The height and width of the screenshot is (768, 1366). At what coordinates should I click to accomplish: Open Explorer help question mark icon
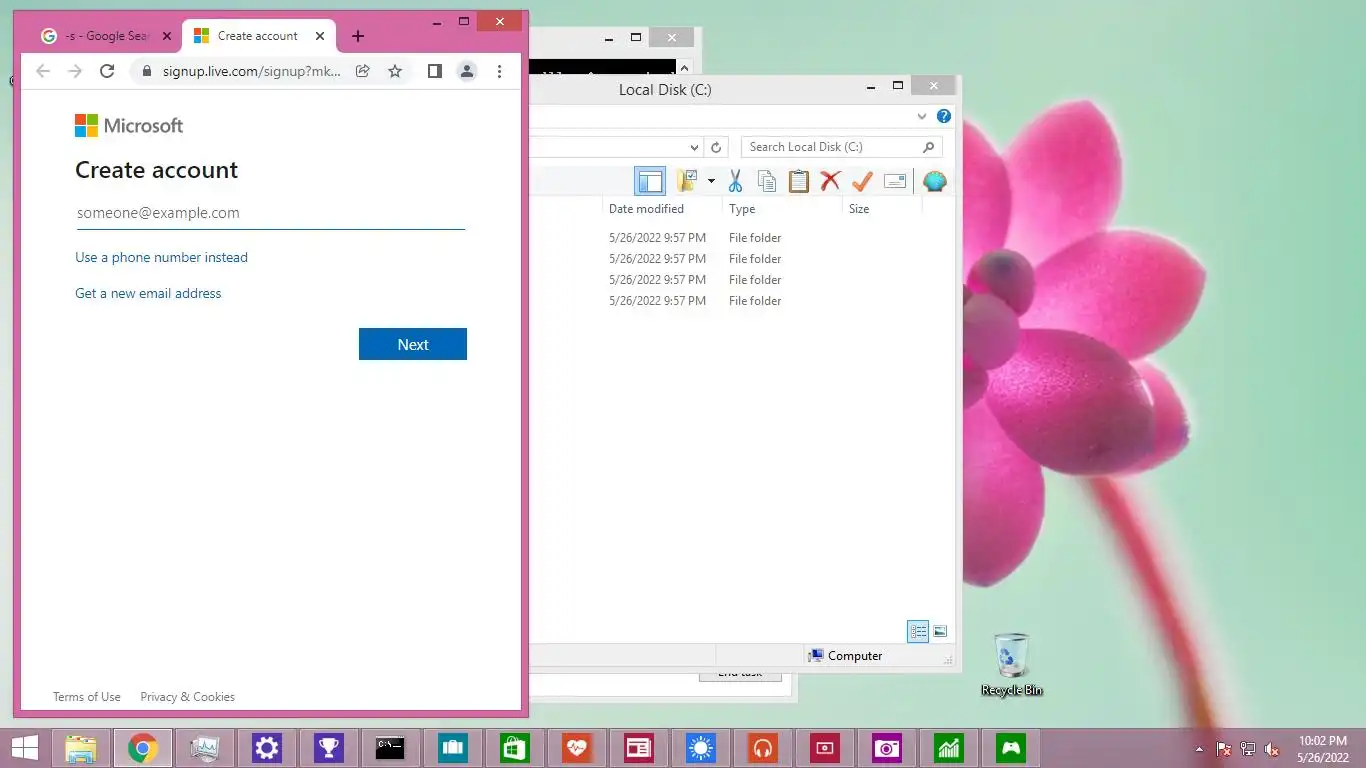click(943, 117)
